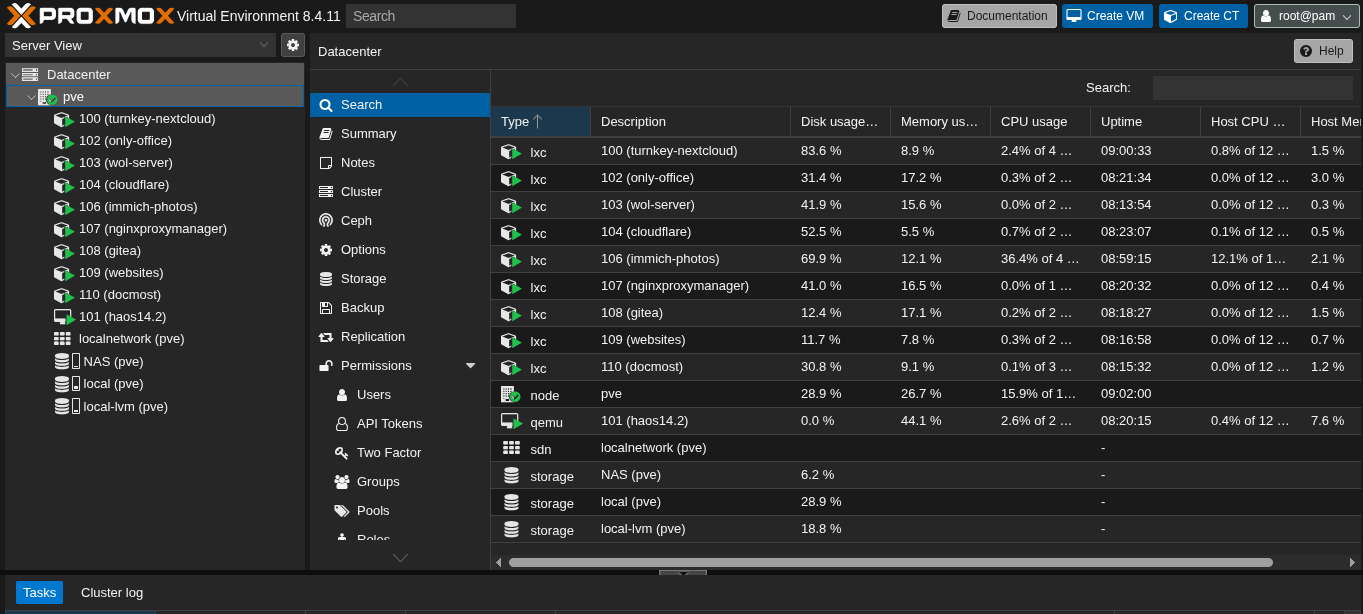Click the Storage icon in side menu

click(x=326, y=279)
